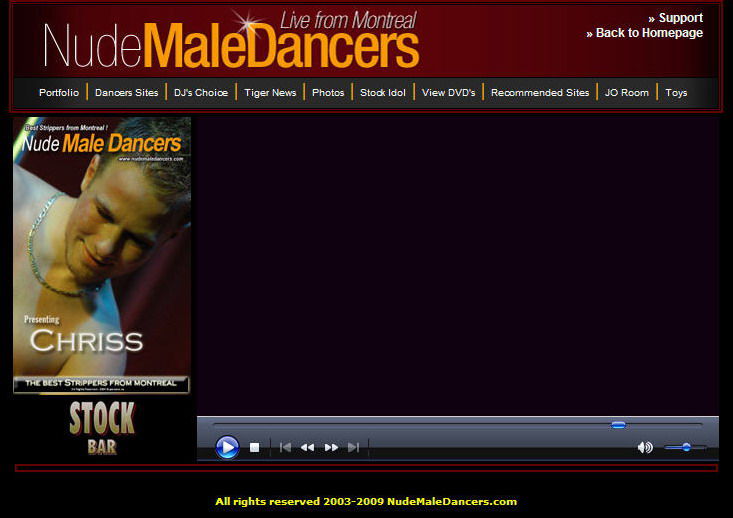Open DJ's Choice section

201,93
